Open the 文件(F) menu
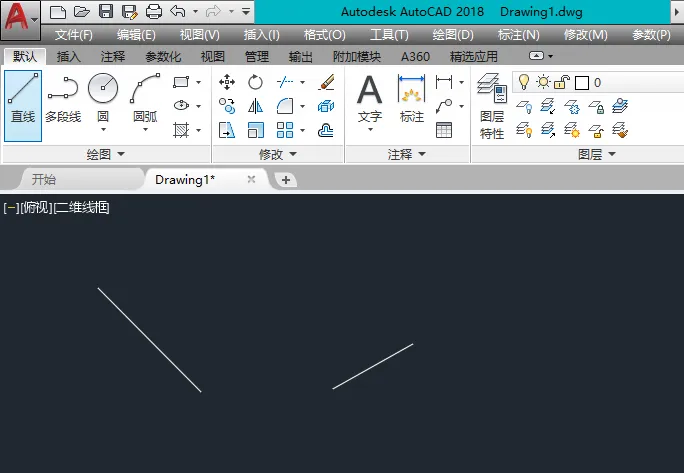Screen dimensions: 684x473 click(73, 35)
